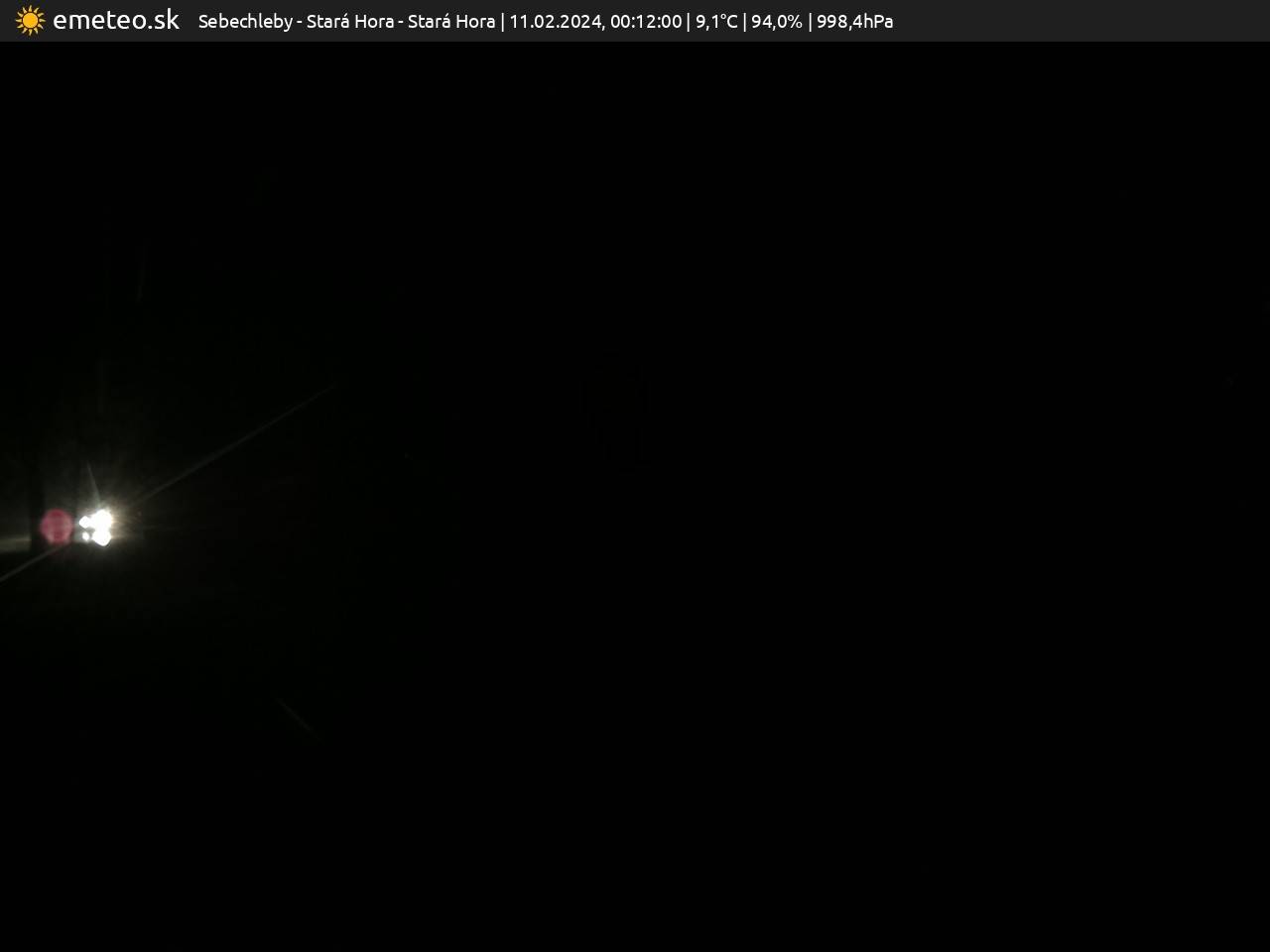This screenshot has height=952, width=1270.
Task: Click the timestamp 00:12:00
Action: [646, 22]
